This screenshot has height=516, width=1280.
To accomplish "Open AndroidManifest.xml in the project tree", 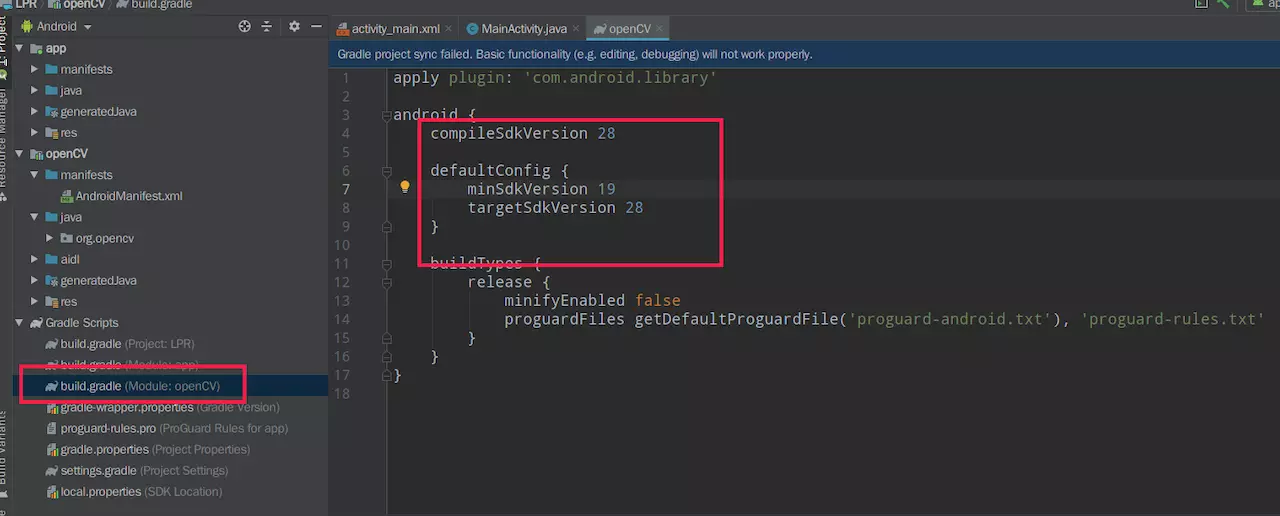I will 128,196.
